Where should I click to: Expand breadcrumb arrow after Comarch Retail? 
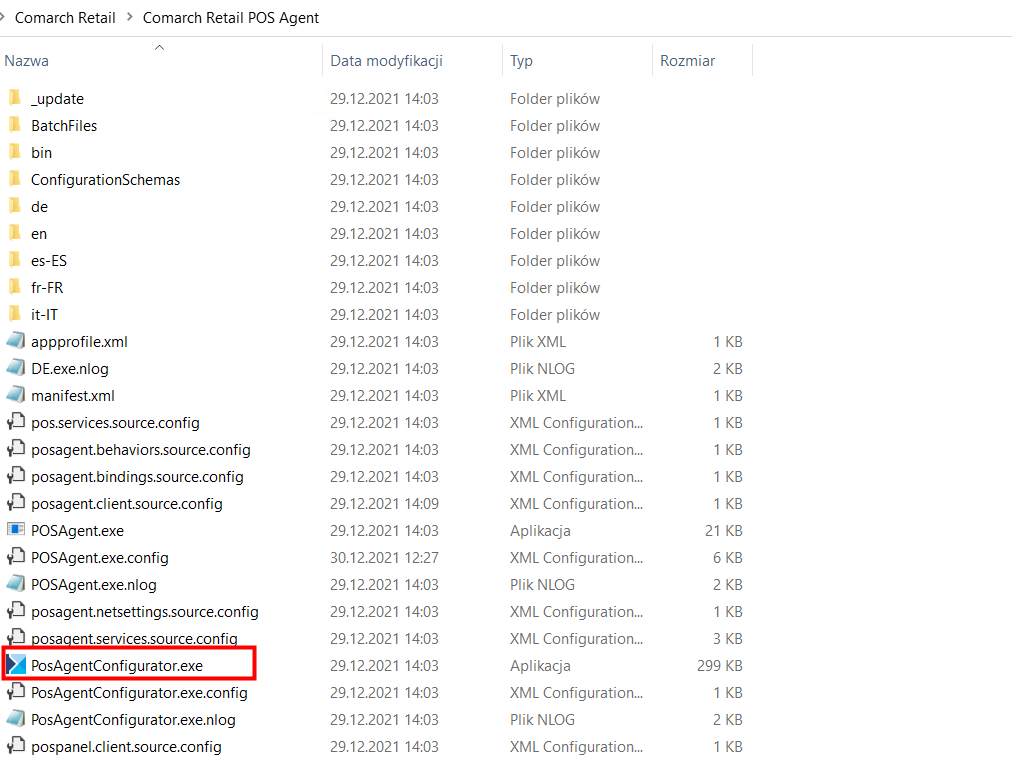coord(129,17)
